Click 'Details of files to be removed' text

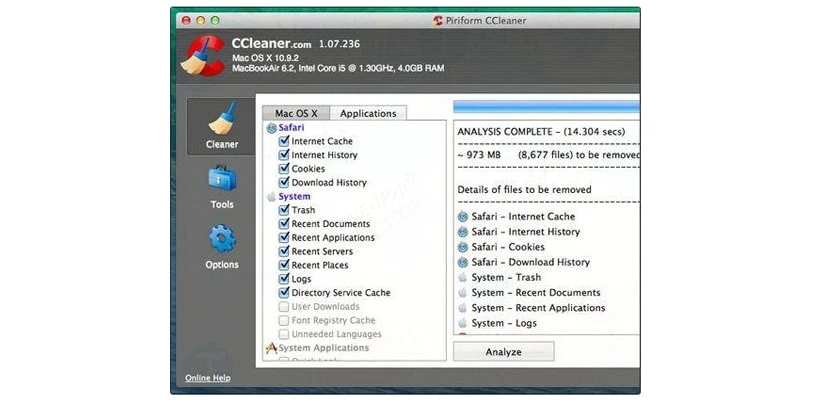[x=524, y=190]
